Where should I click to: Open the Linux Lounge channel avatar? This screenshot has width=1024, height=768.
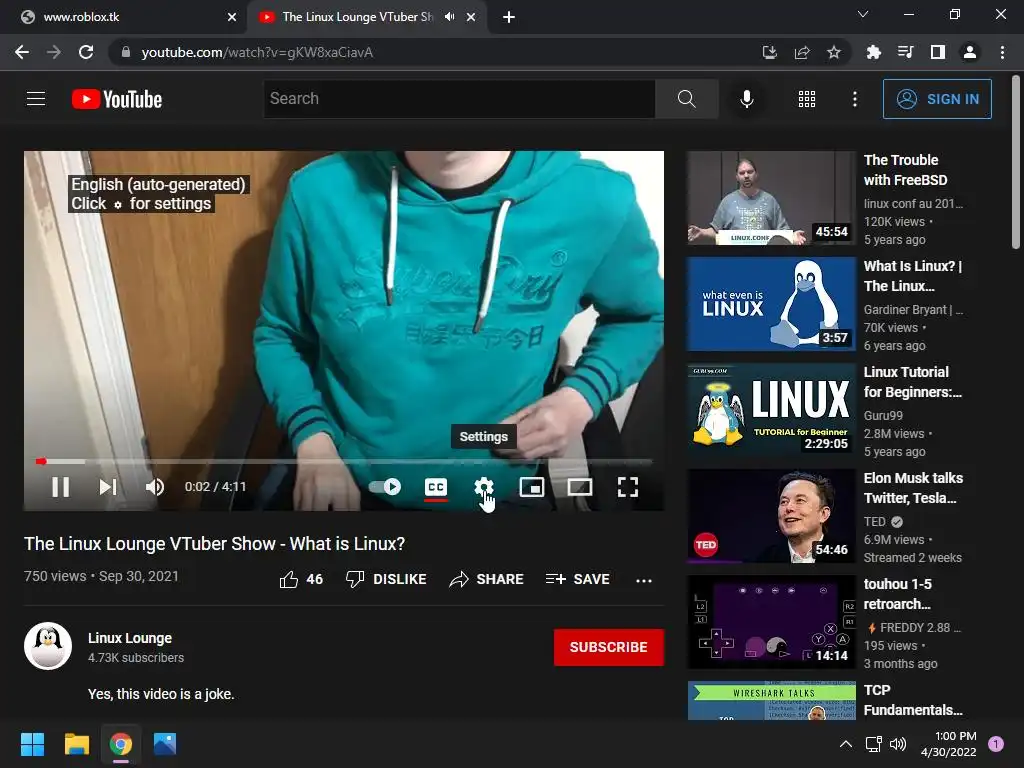point(48,646)
